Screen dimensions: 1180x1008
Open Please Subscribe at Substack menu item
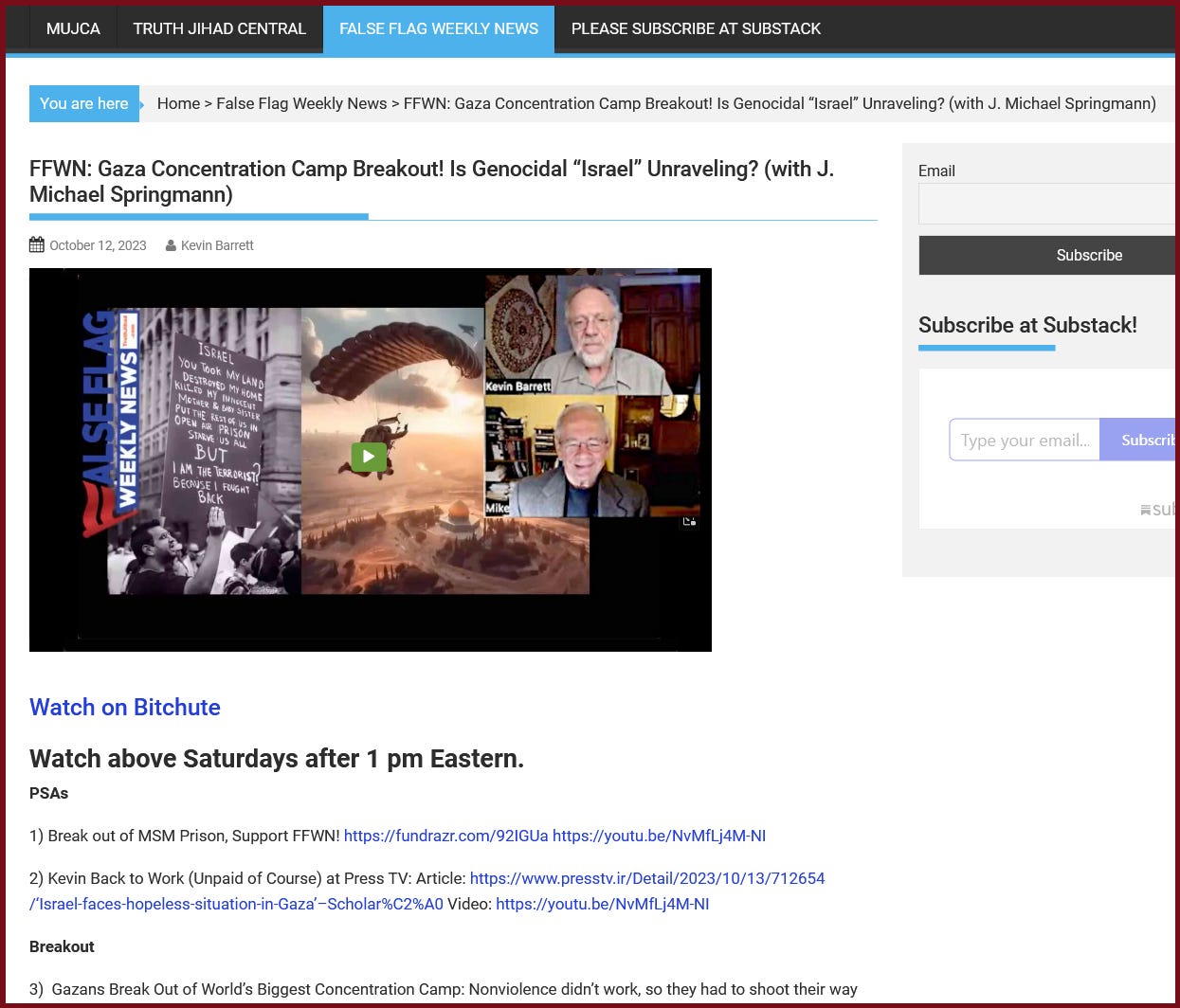click(696, 28)
